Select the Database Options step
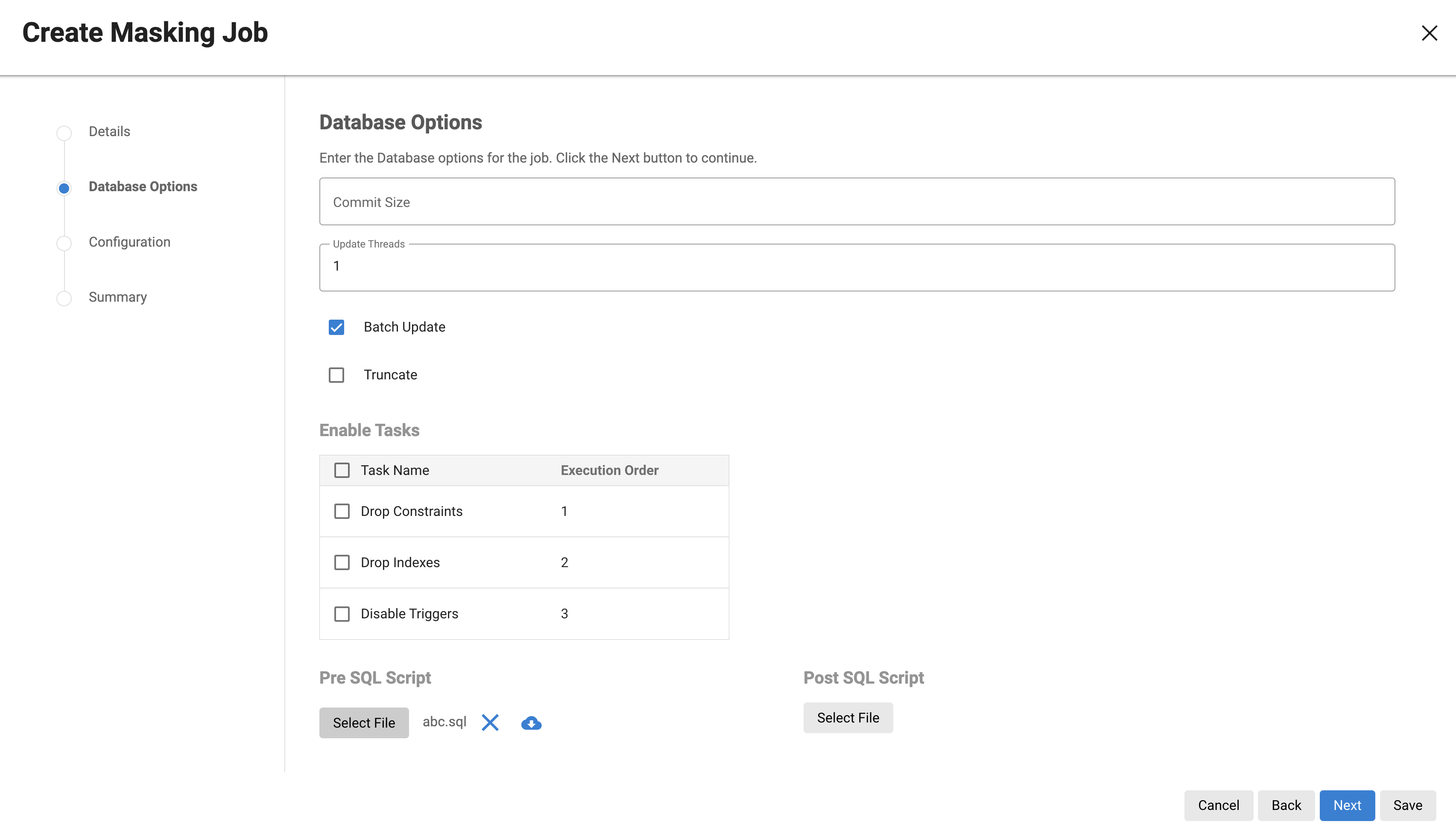The image size is (1456, 833). [143, 187]
